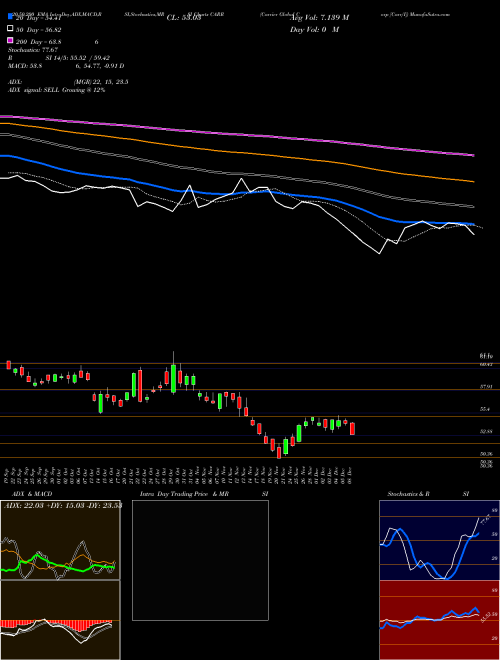
Task: Click the 'Stochastics: 77.67' value
Action: point(33,50)
